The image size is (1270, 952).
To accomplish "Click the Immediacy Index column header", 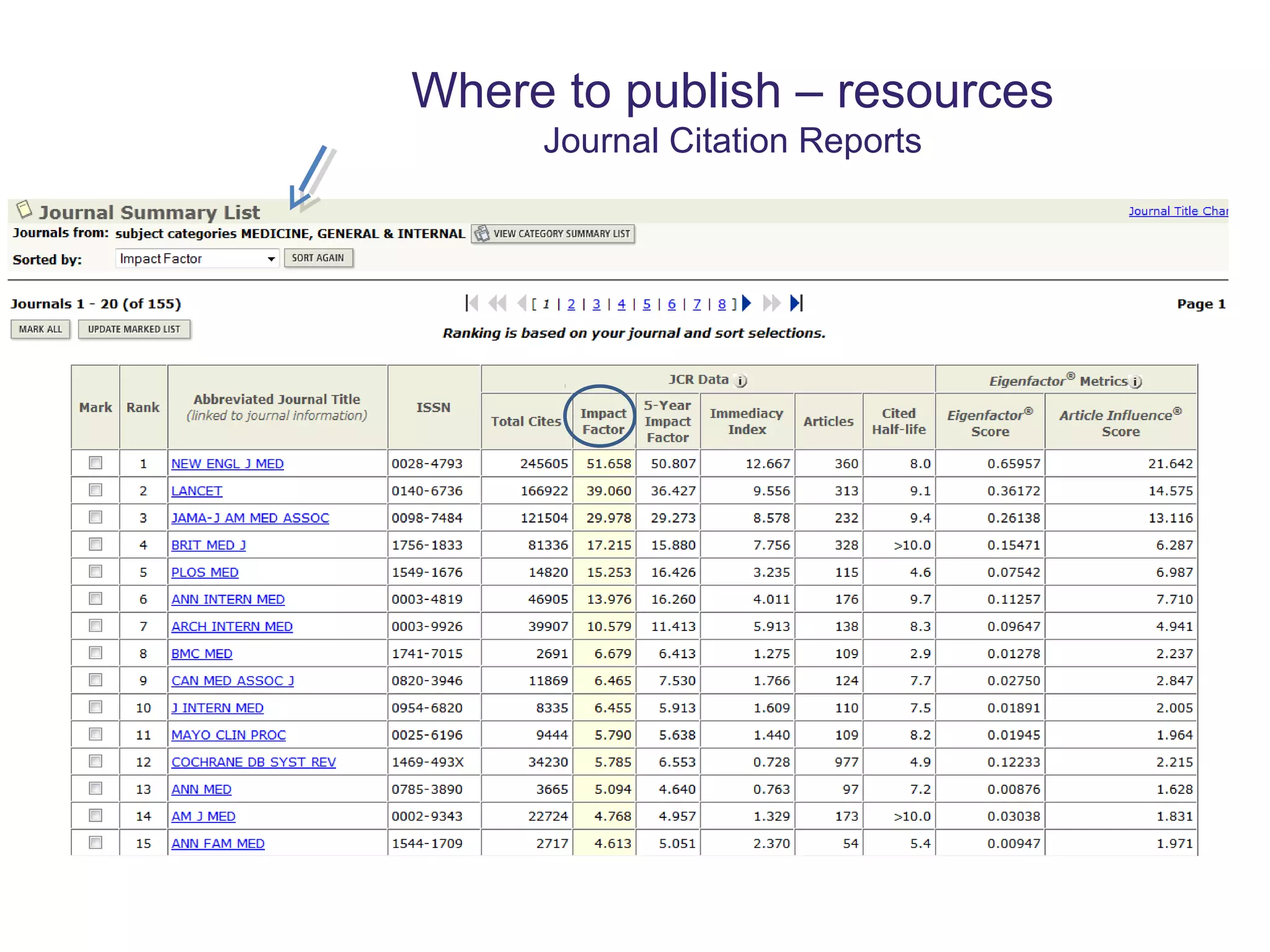I will point(747,421).
